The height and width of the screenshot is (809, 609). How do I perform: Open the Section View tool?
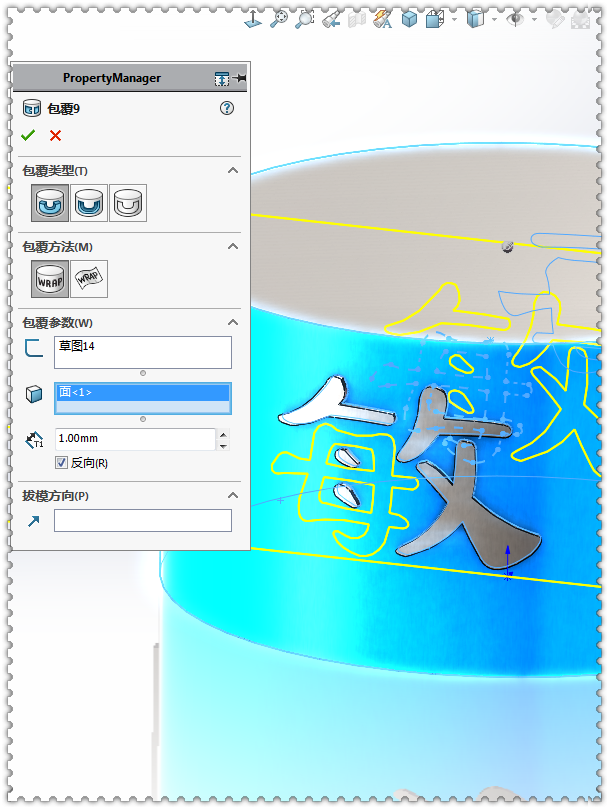357,19
